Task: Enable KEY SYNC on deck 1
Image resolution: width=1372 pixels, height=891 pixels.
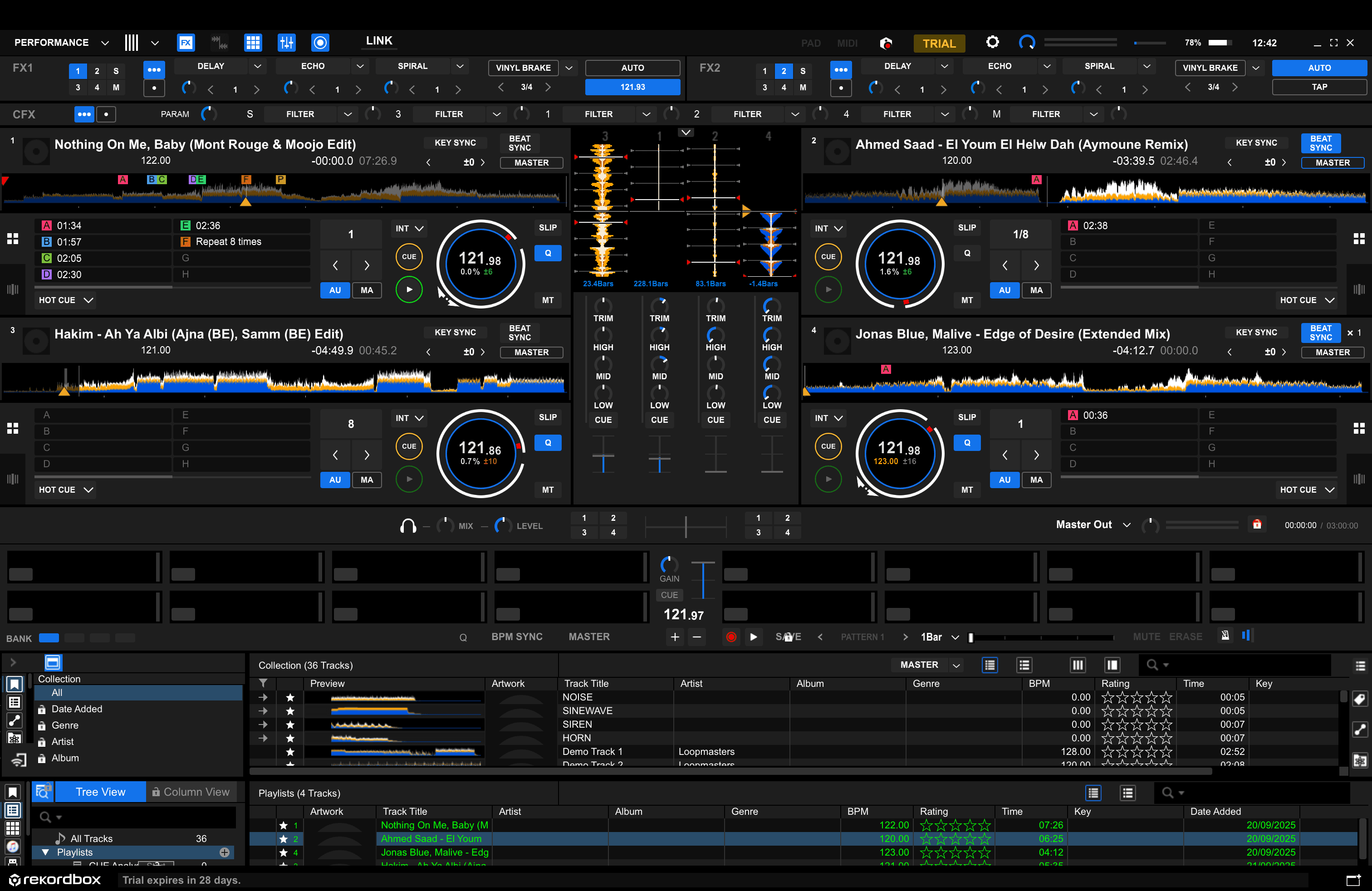Action: [456, 142]
